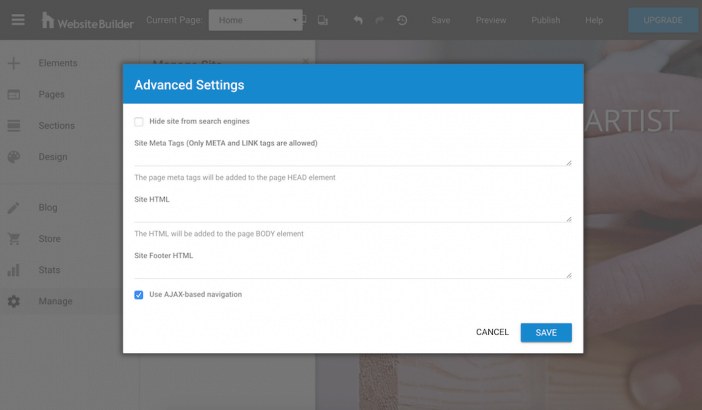Click the Elements plus icon
This screenshot has width=702, height=410.
(14, 63)
